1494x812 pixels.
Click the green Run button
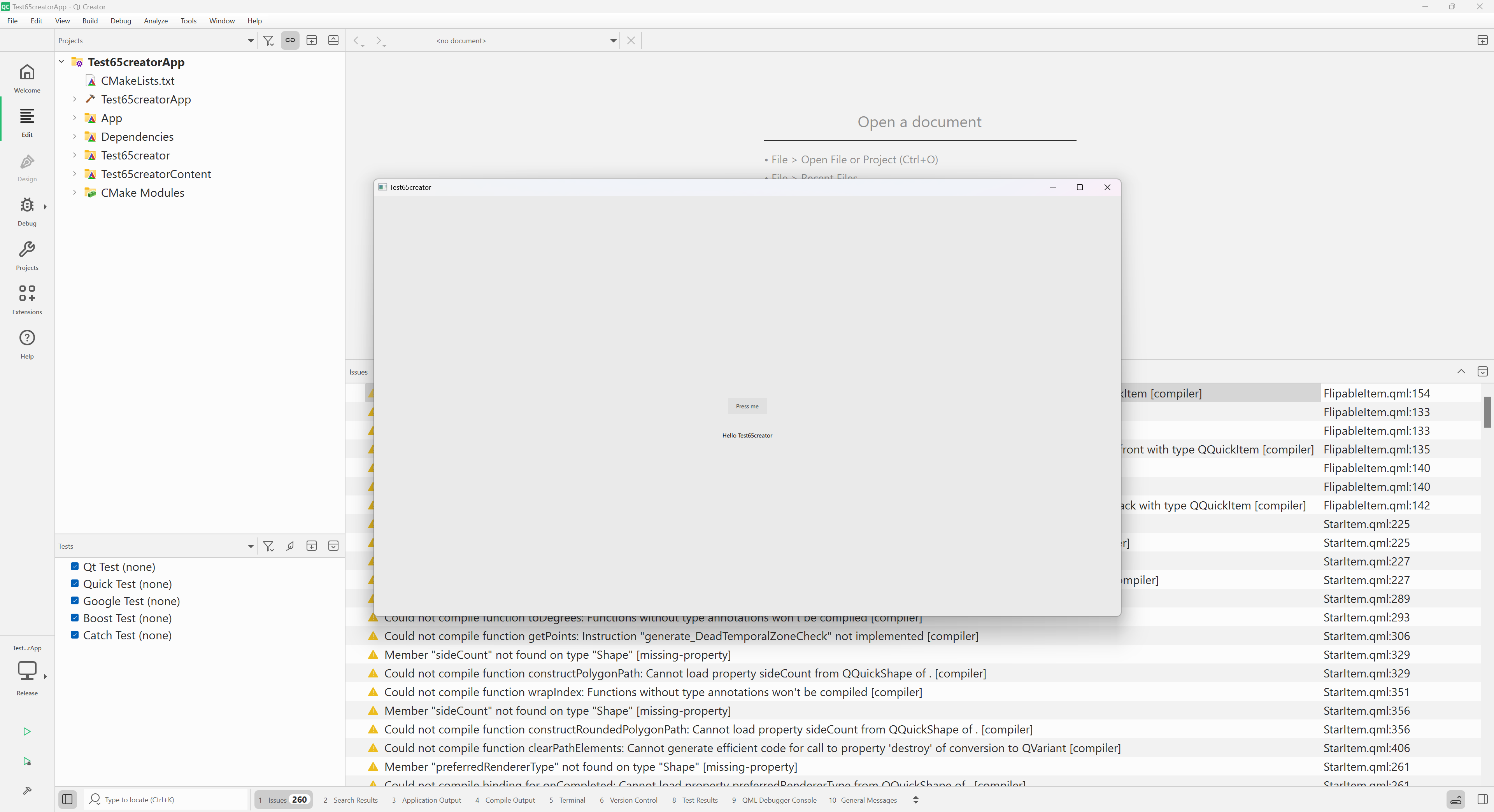point(27,731)
